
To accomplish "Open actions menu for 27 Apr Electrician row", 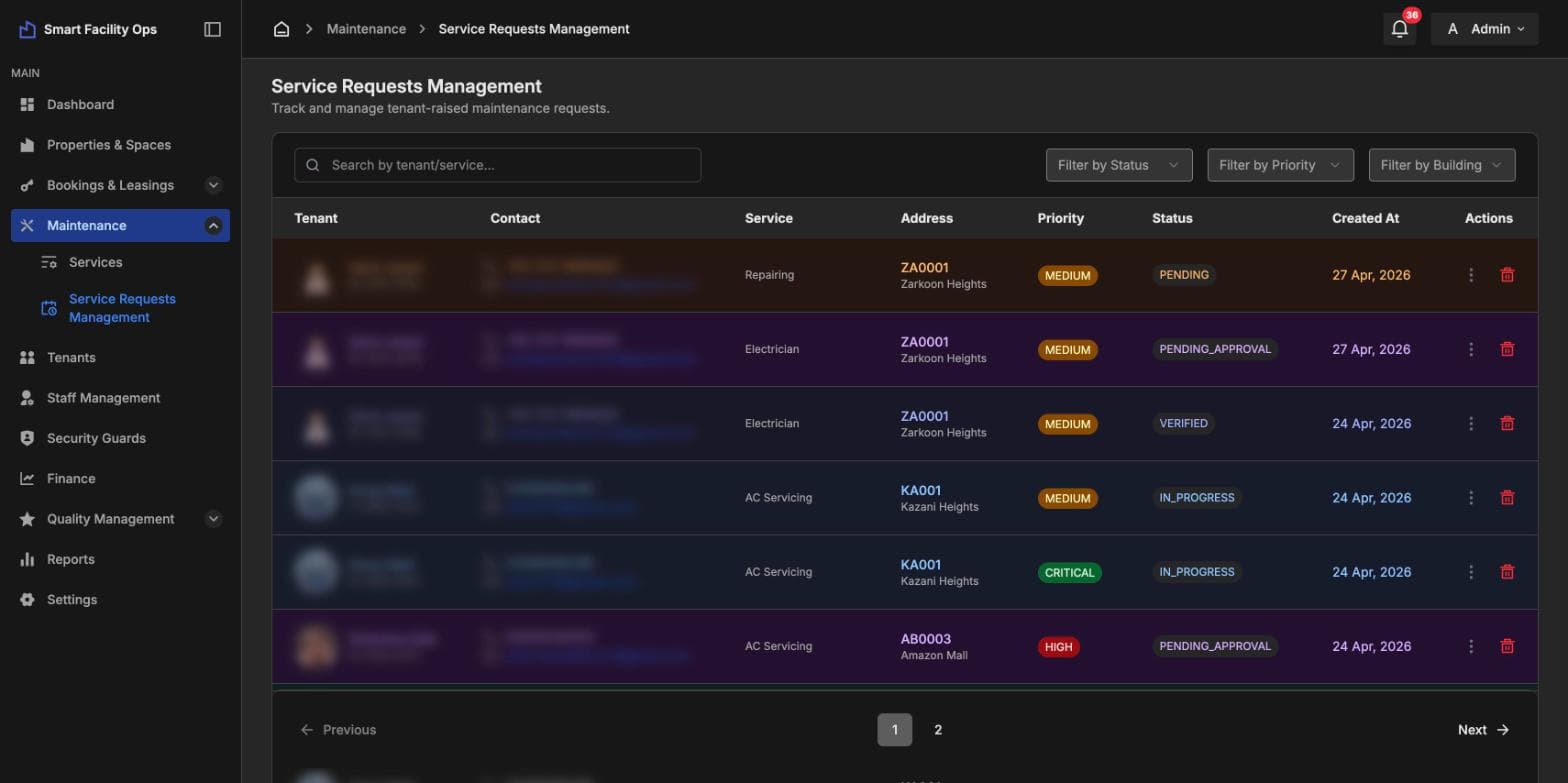I will 1471,349.
